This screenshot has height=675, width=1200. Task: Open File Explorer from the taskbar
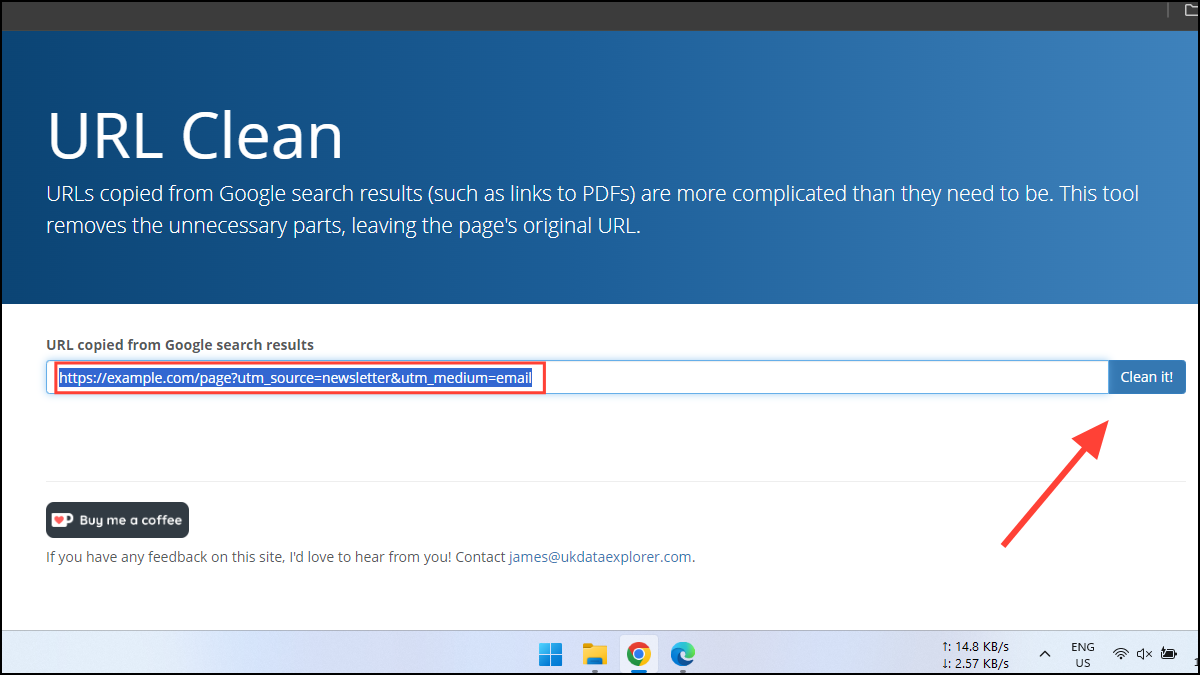coord(594,655)
